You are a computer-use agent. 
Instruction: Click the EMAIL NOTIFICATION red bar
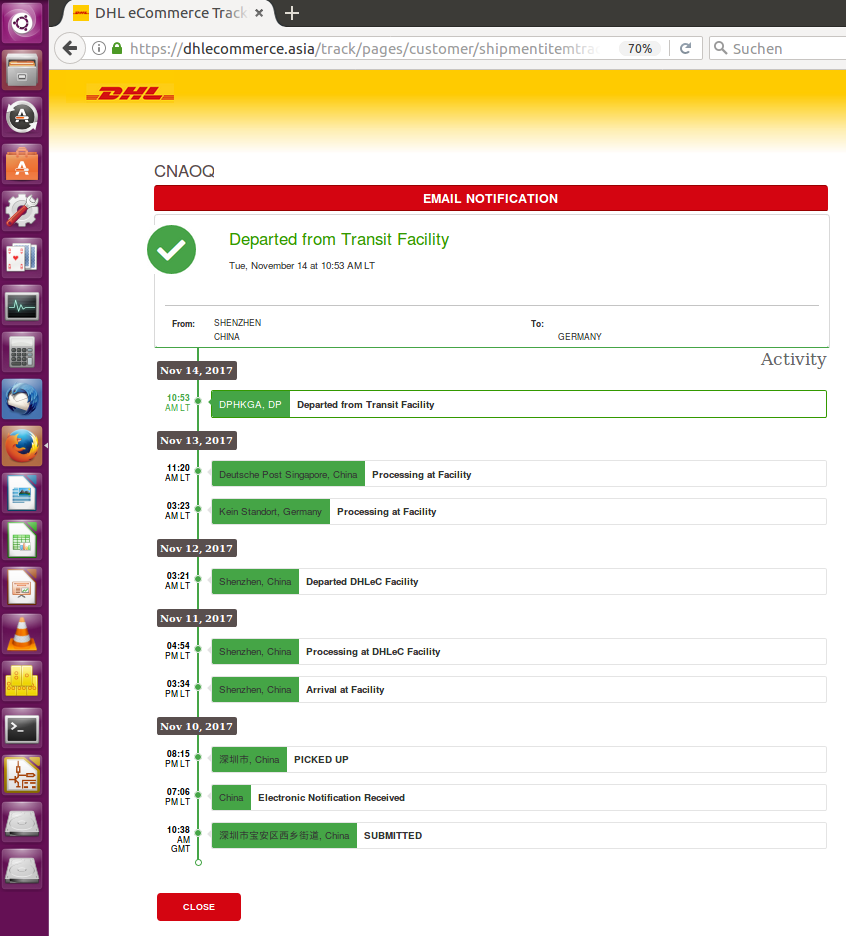pyautogui.click(x=491, y=198)
